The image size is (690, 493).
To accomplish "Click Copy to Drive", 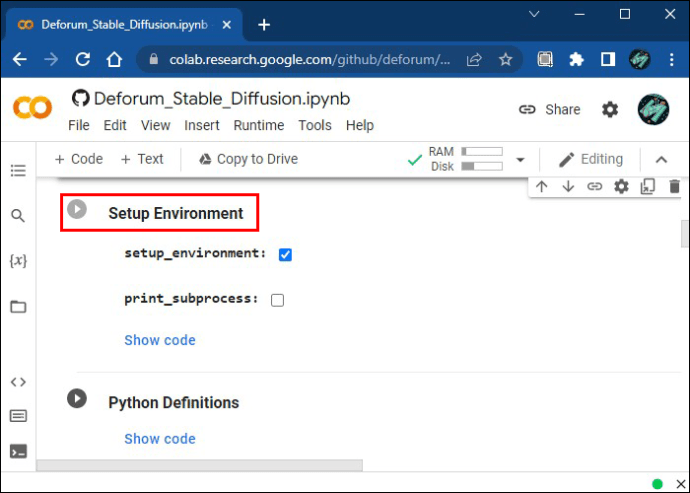I will [248, 159].
